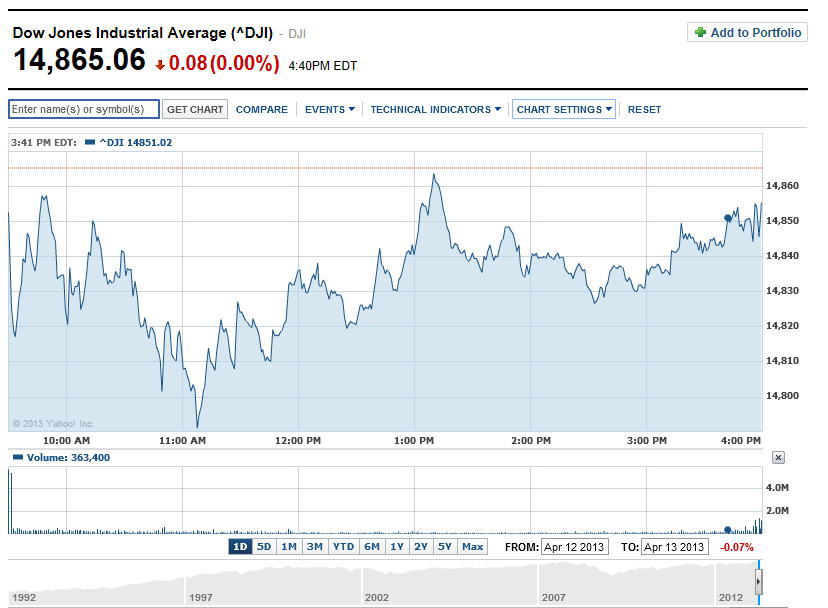Click the 14,830 price axis label
This screenshot has width=828, height=608.
pyautogui.click(x=782, y=290)
